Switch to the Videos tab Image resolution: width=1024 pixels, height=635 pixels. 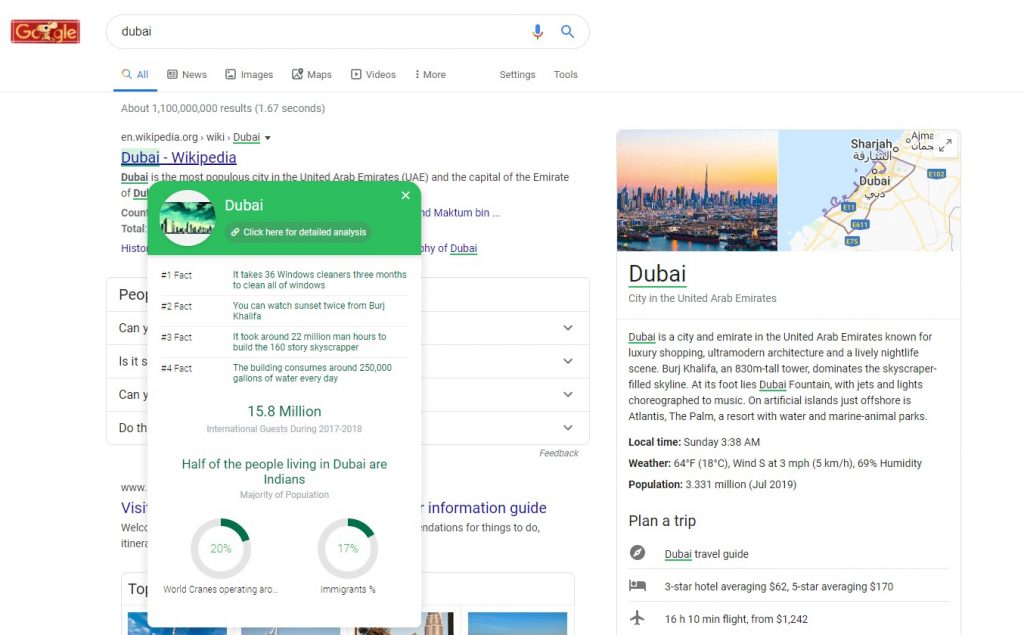point(374,74)
